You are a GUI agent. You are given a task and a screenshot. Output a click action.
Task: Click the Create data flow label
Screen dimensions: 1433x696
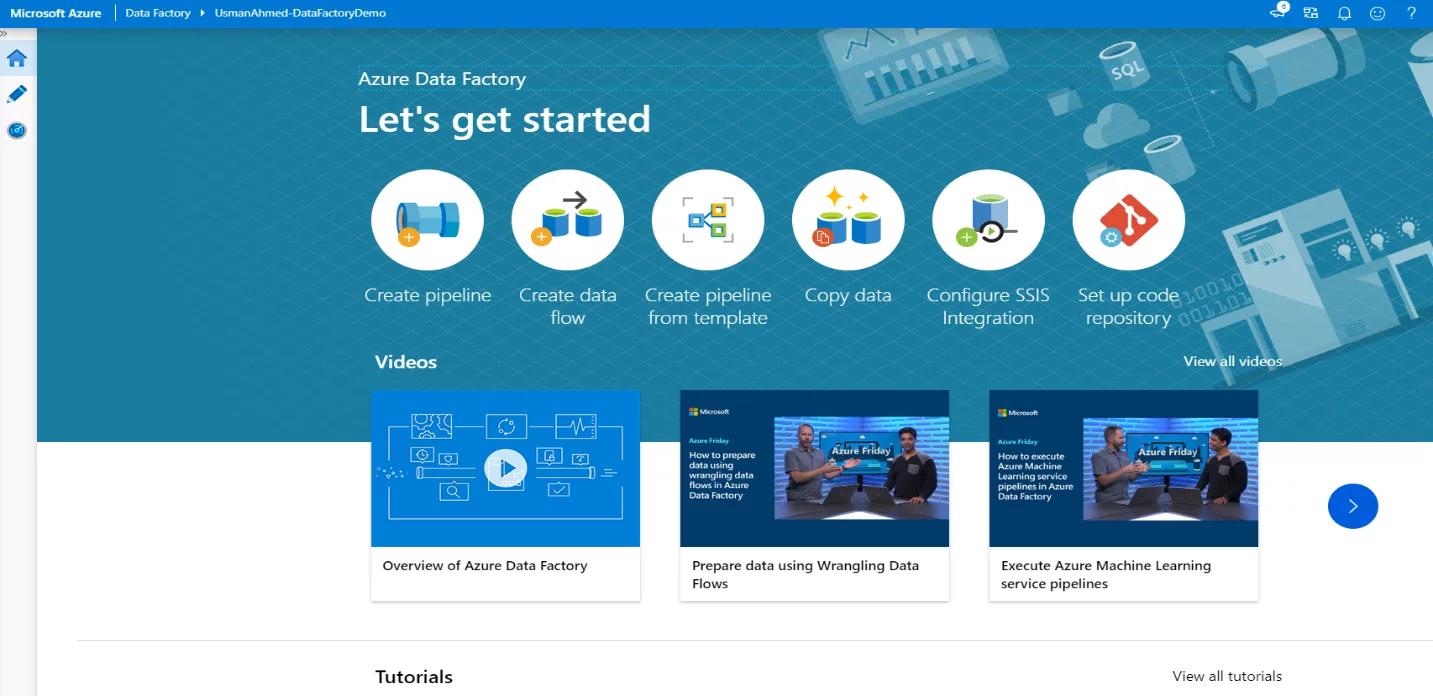click(x=568, y=306)
